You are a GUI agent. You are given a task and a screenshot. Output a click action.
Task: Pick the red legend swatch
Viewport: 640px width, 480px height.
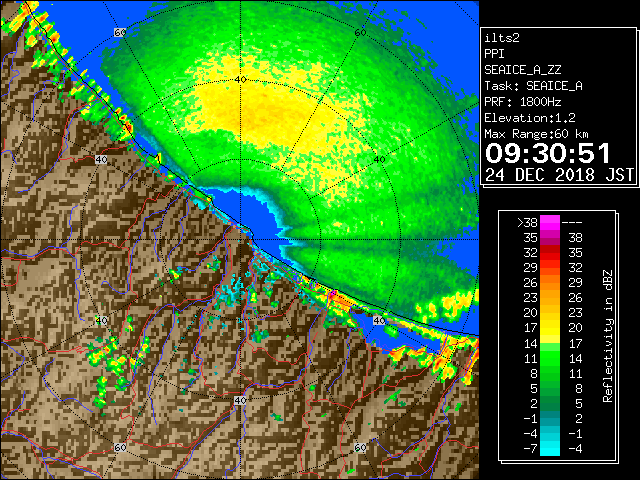550,253
